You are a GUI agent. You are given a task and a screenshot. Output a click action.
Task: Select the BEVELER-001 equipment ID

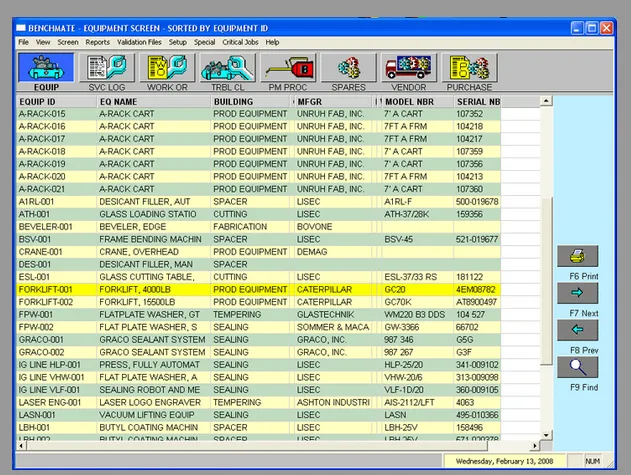45,227
